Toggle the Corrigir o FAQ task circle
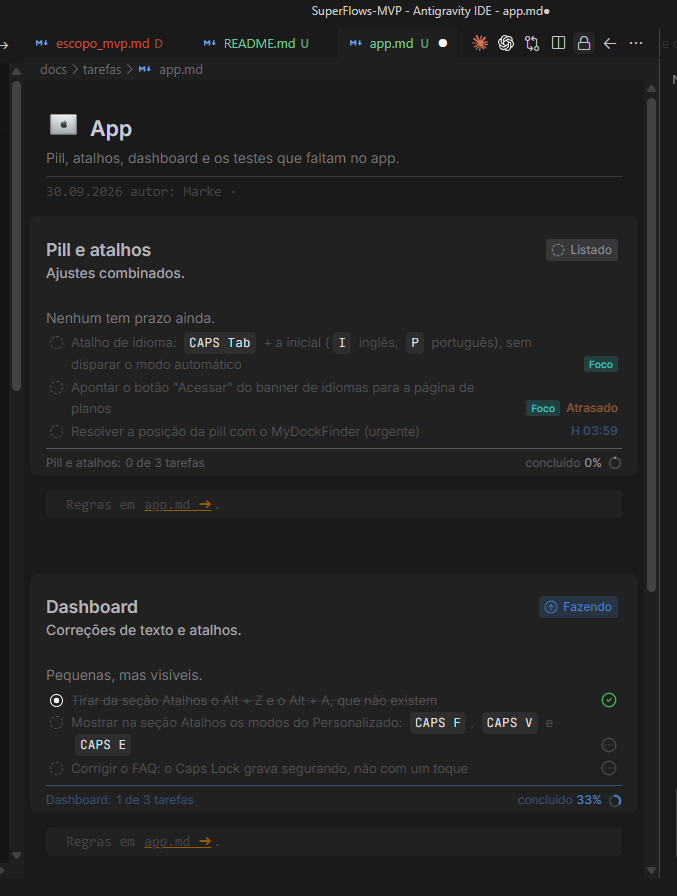The image size is (677, 896). (56, 769)
